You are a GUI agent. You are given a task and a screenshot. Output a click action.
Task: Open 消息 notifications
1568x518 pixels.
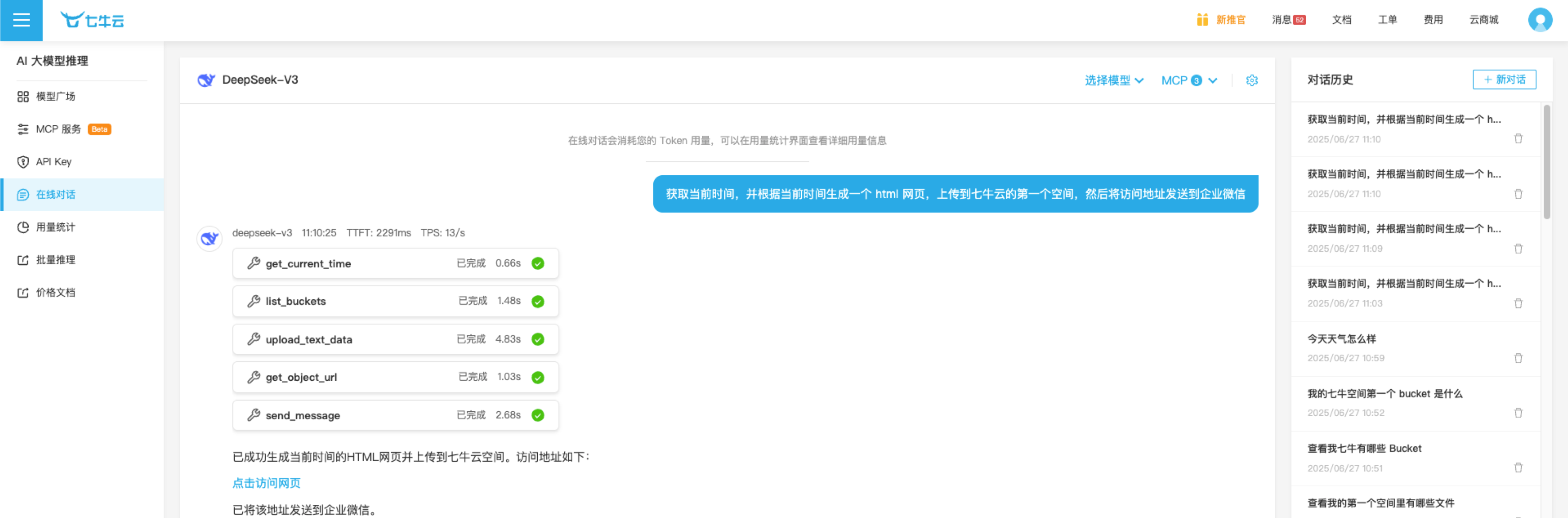pyautogui.click(x=1288, y=20)
